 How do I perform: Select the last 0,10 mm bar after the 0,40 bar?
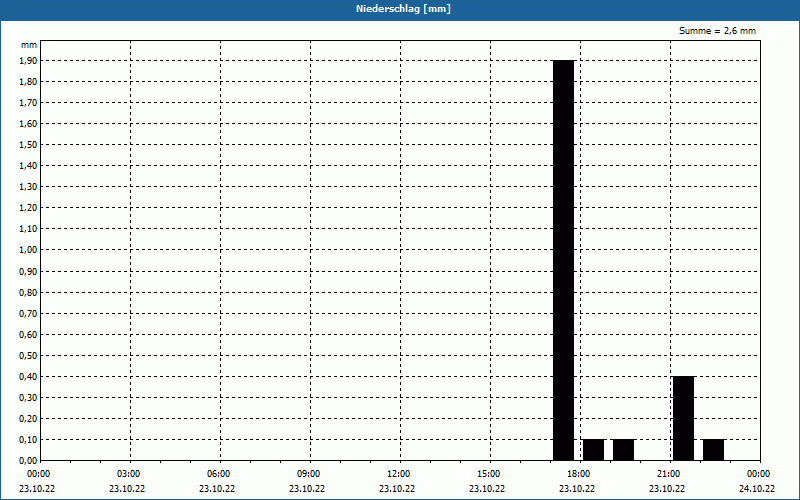click(x=713, y=450)
